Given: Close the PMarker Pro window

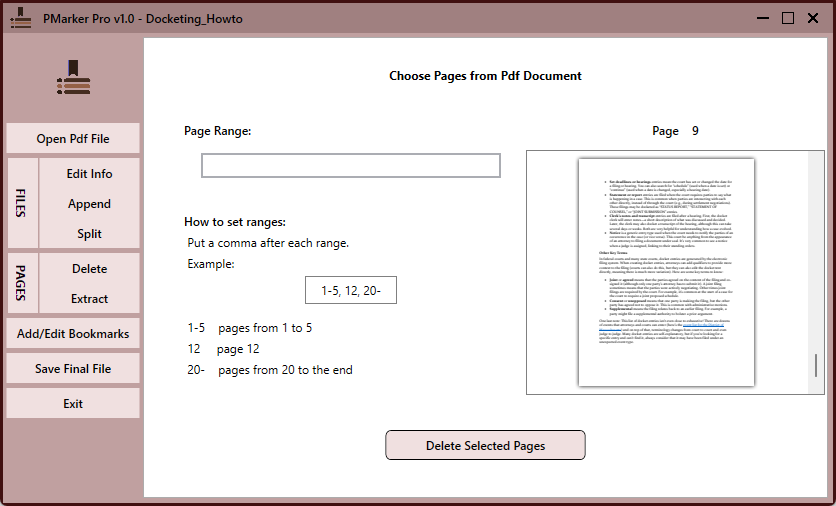Looking at the screenshot, I should 813,18.
